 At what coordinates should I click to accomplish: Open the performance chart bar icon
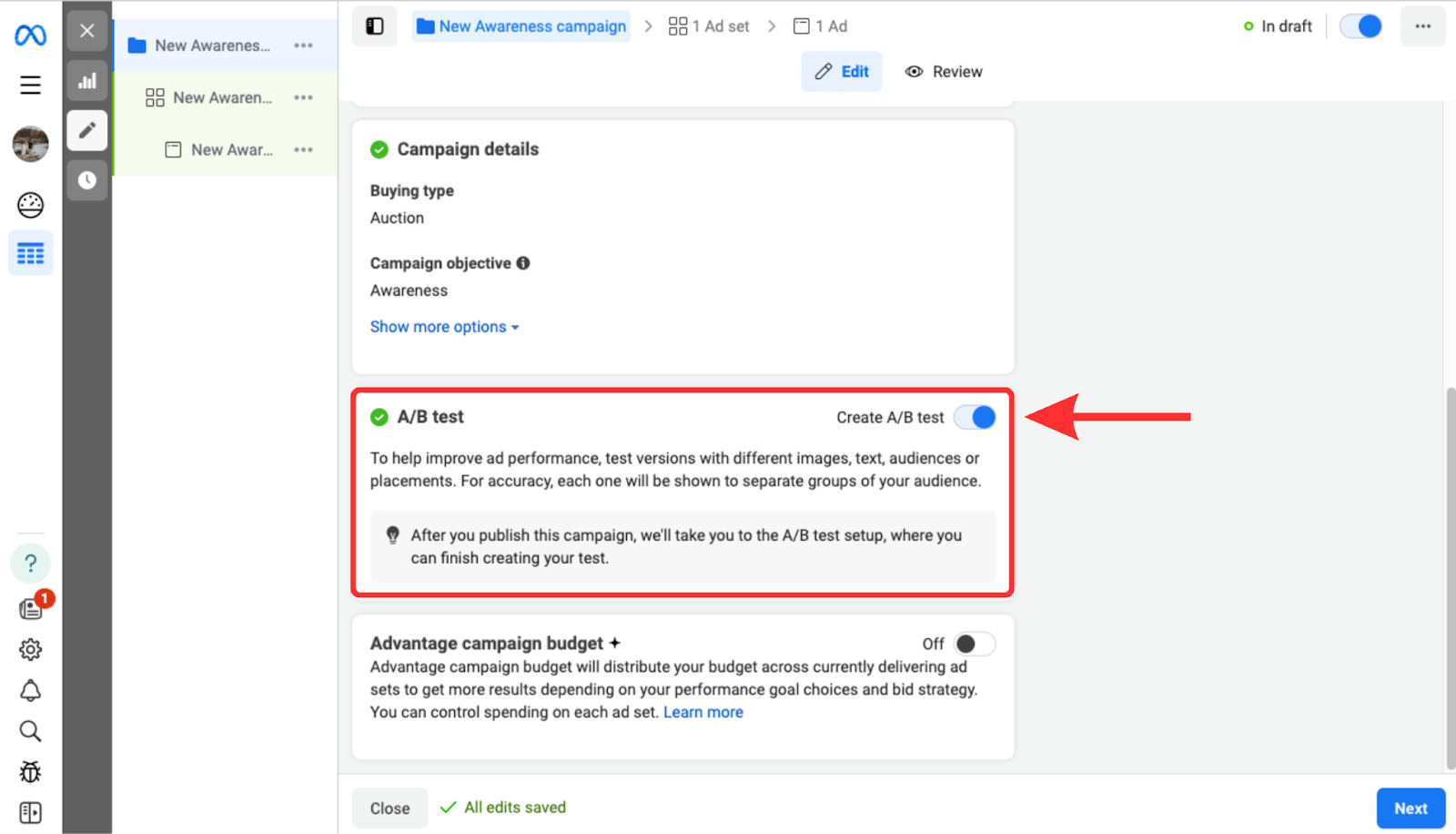86,81
